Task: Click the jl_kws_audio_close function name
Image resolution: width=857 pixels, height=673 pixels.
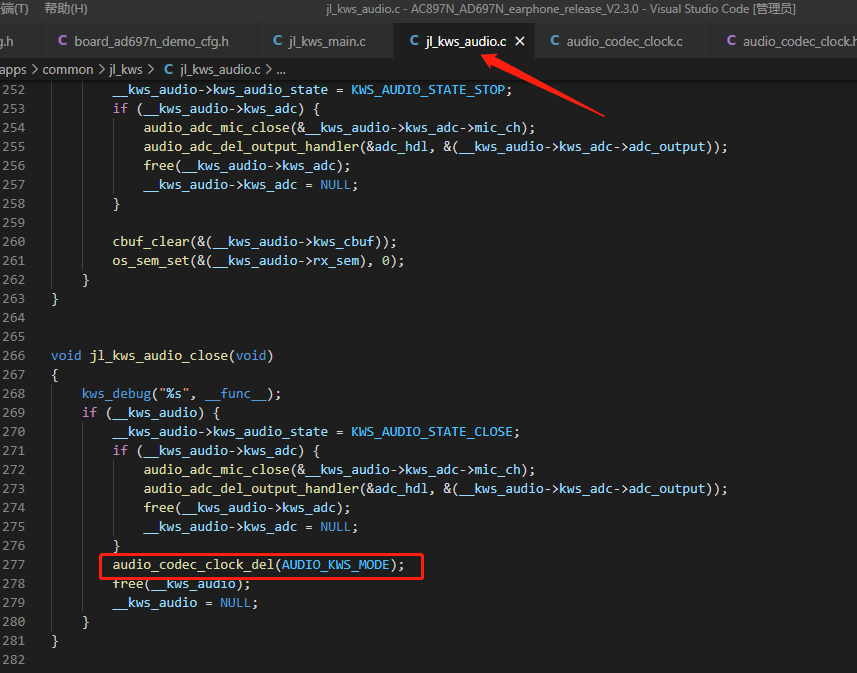Action: pos(159,356)
